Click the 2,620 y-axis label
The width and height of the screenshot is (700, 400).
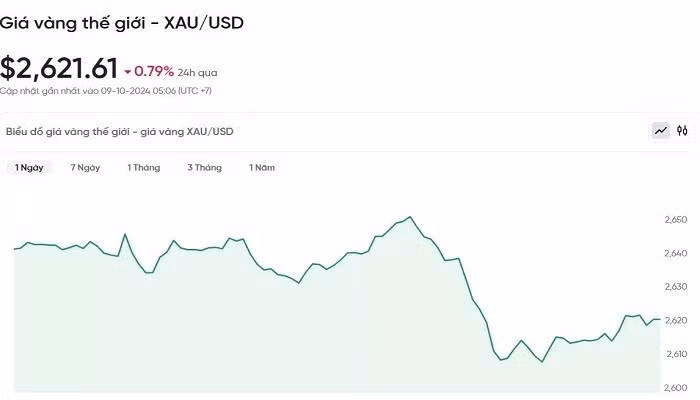[x=676, y=320]
